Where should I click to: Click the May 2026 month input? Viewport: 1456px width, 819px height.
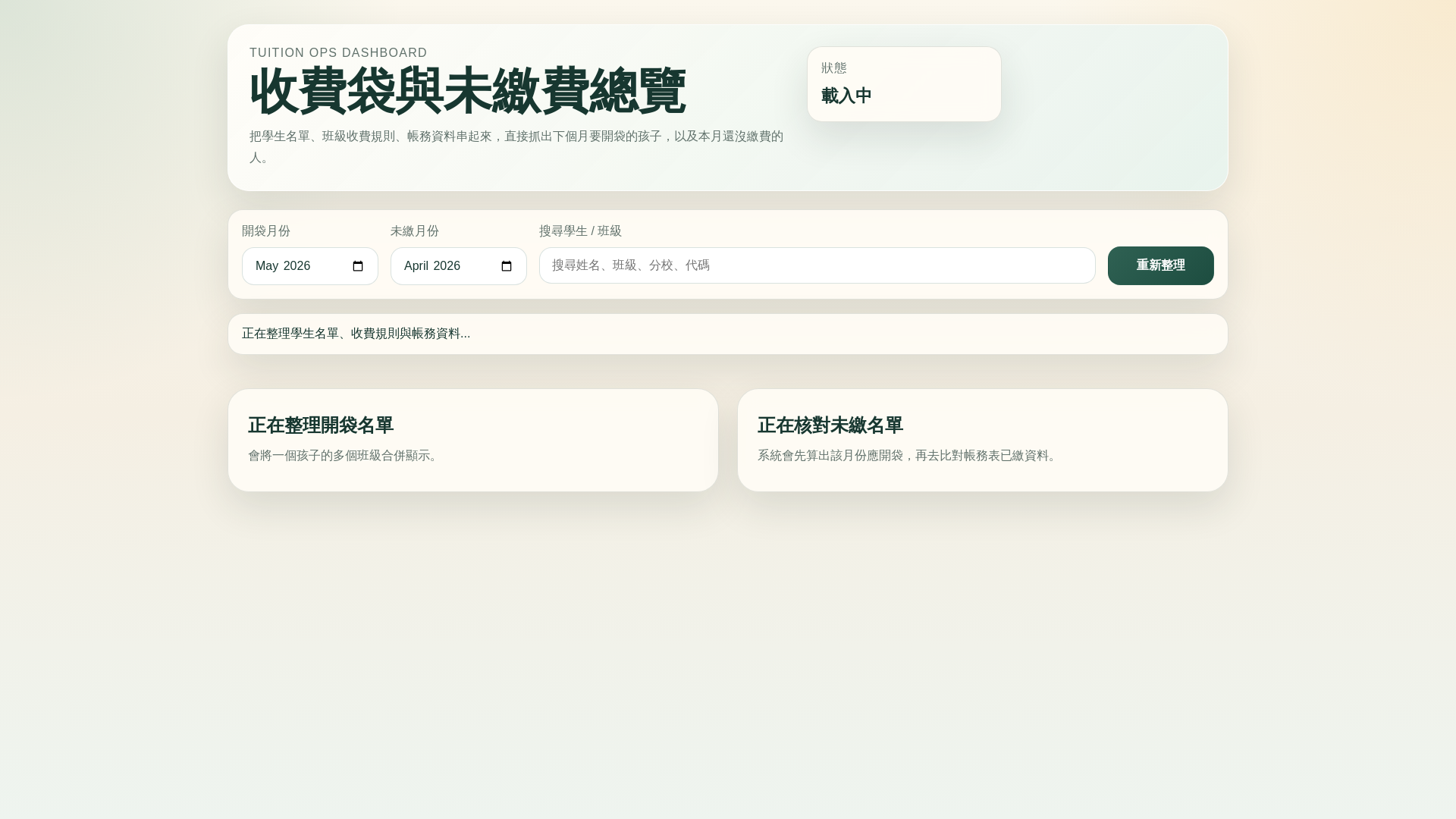pos(310,266)
